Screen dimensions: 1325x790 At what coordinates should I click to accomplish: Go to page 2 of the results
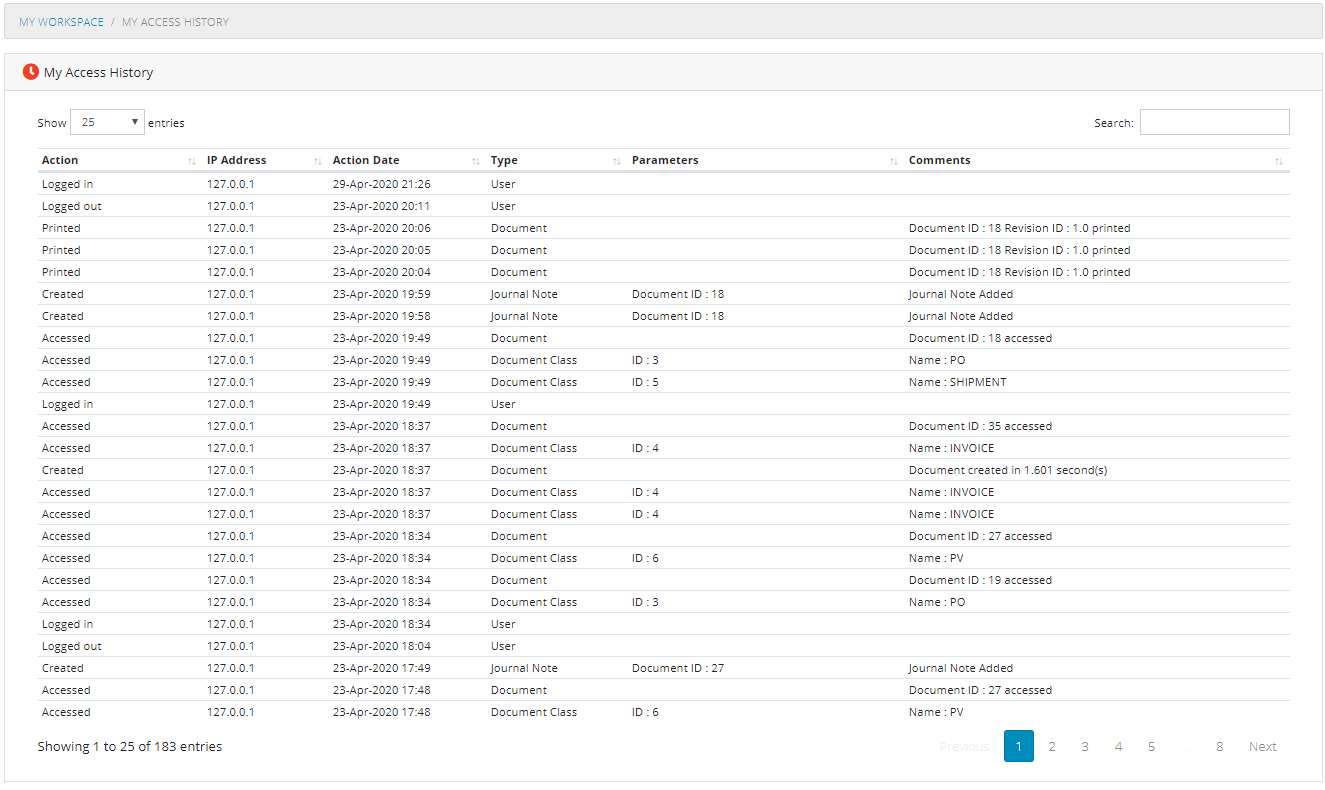[x=1052, y=746]
